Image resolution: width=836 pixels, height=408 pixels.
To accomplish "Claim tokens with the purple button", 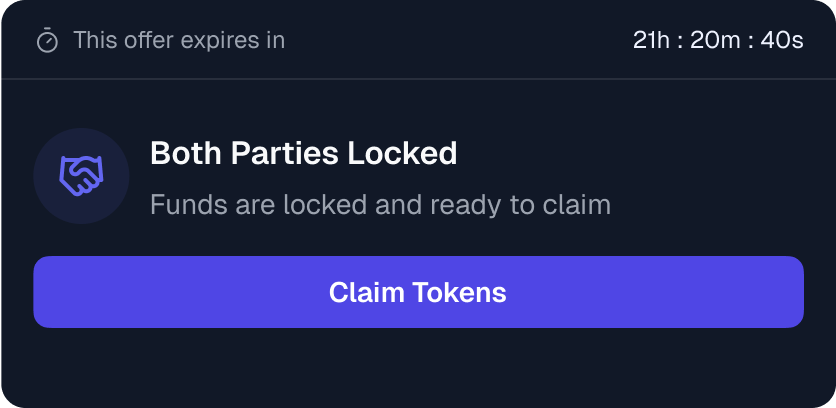I will coord(418,292).
